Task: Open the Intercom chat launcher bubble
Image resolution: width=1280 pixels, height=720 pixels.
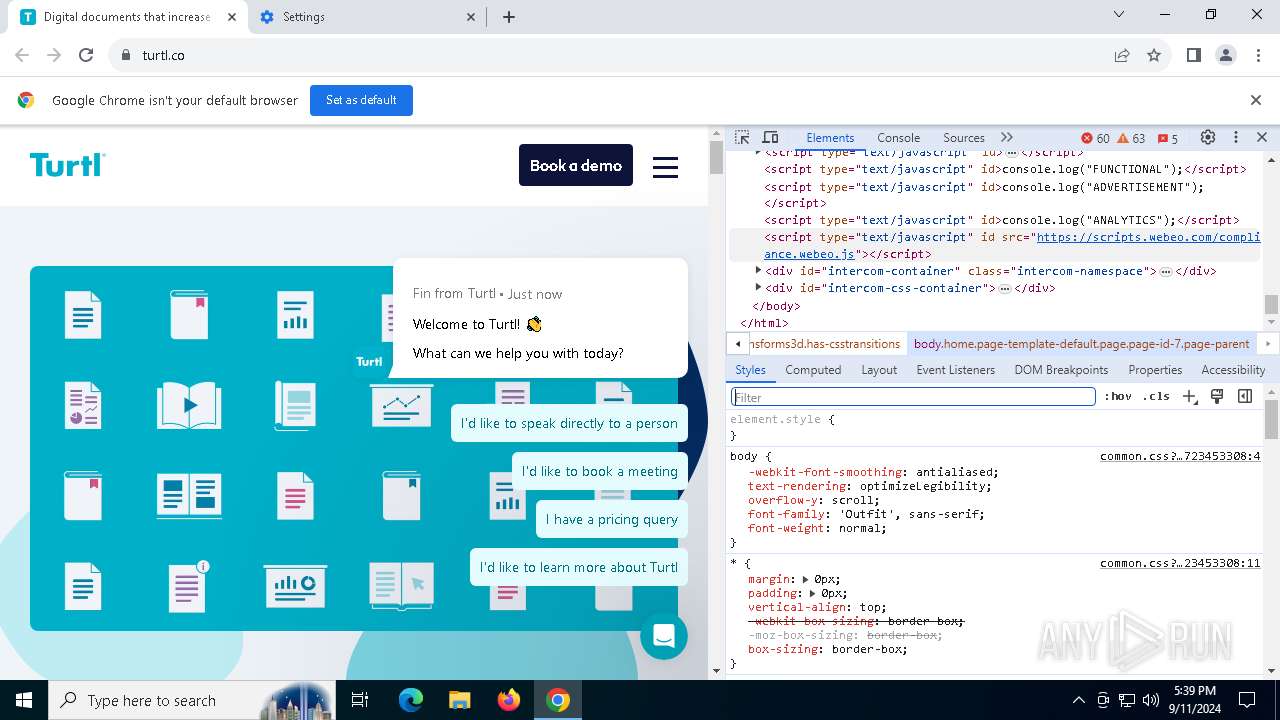Action: coord(664,635)
